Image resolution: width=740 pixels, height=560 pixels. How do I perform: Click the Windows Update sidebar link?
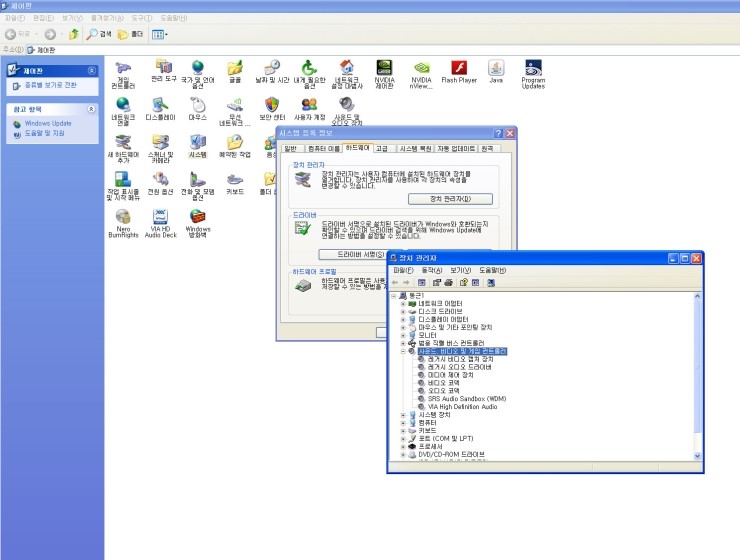[48, 123]
